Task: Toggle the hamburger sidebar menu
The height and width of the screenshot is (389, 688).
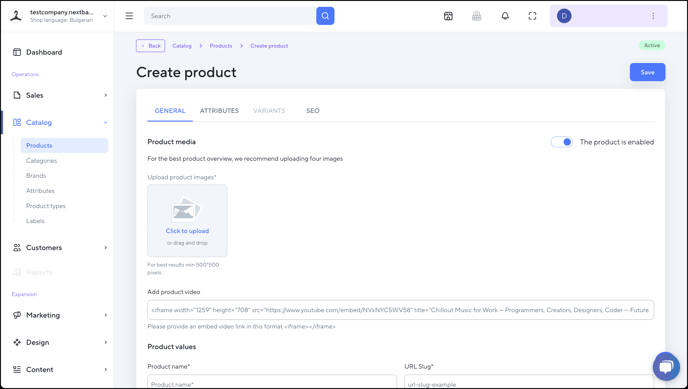Action: [129, 16]
